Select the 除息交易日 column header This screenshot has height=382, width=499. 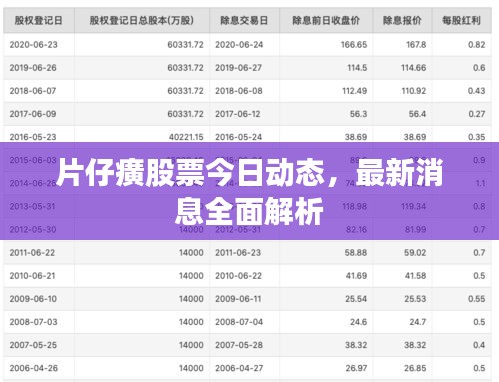coord(244,21)
